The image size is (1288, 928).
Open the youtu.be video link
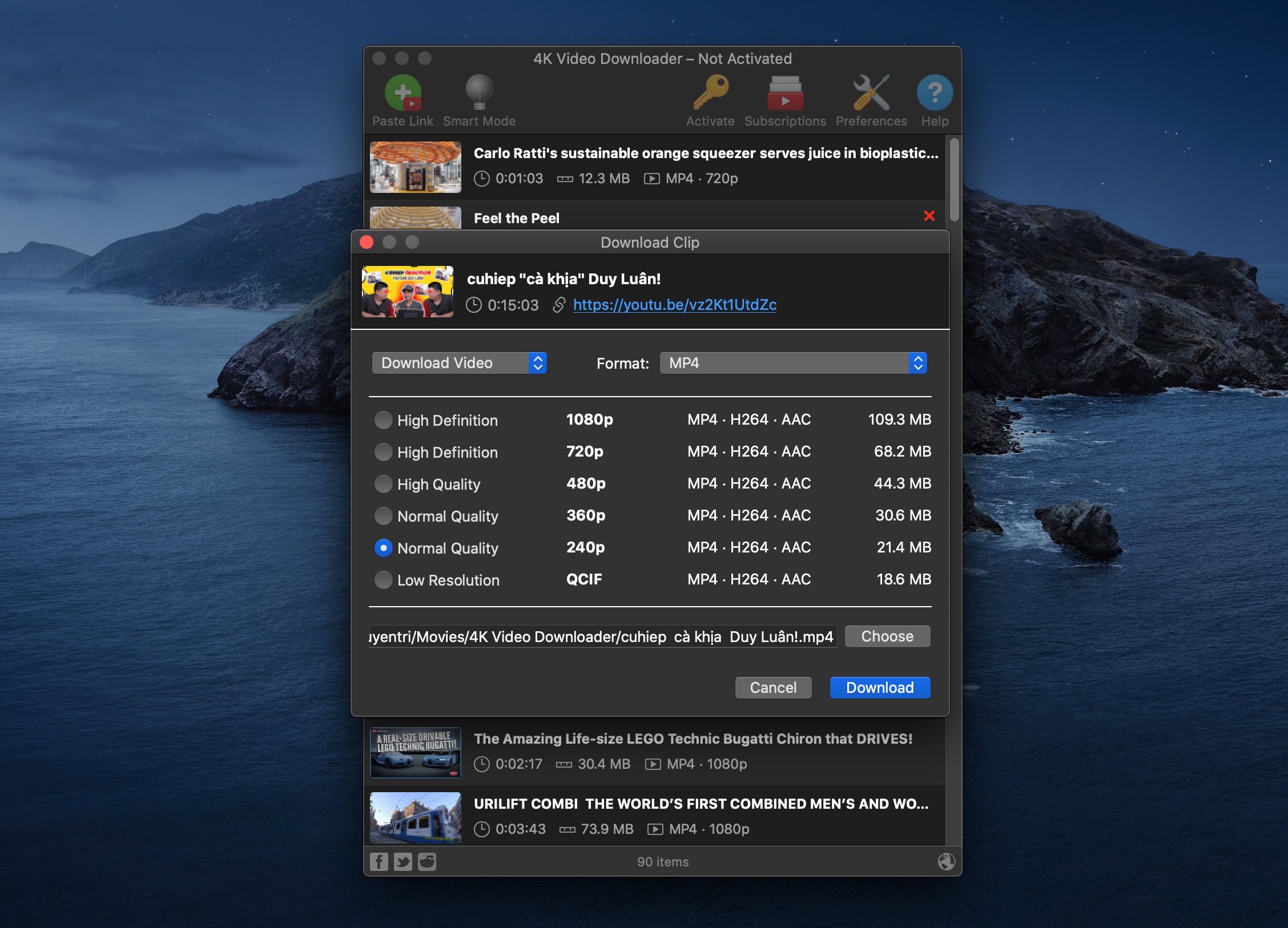tap(674, 305)
